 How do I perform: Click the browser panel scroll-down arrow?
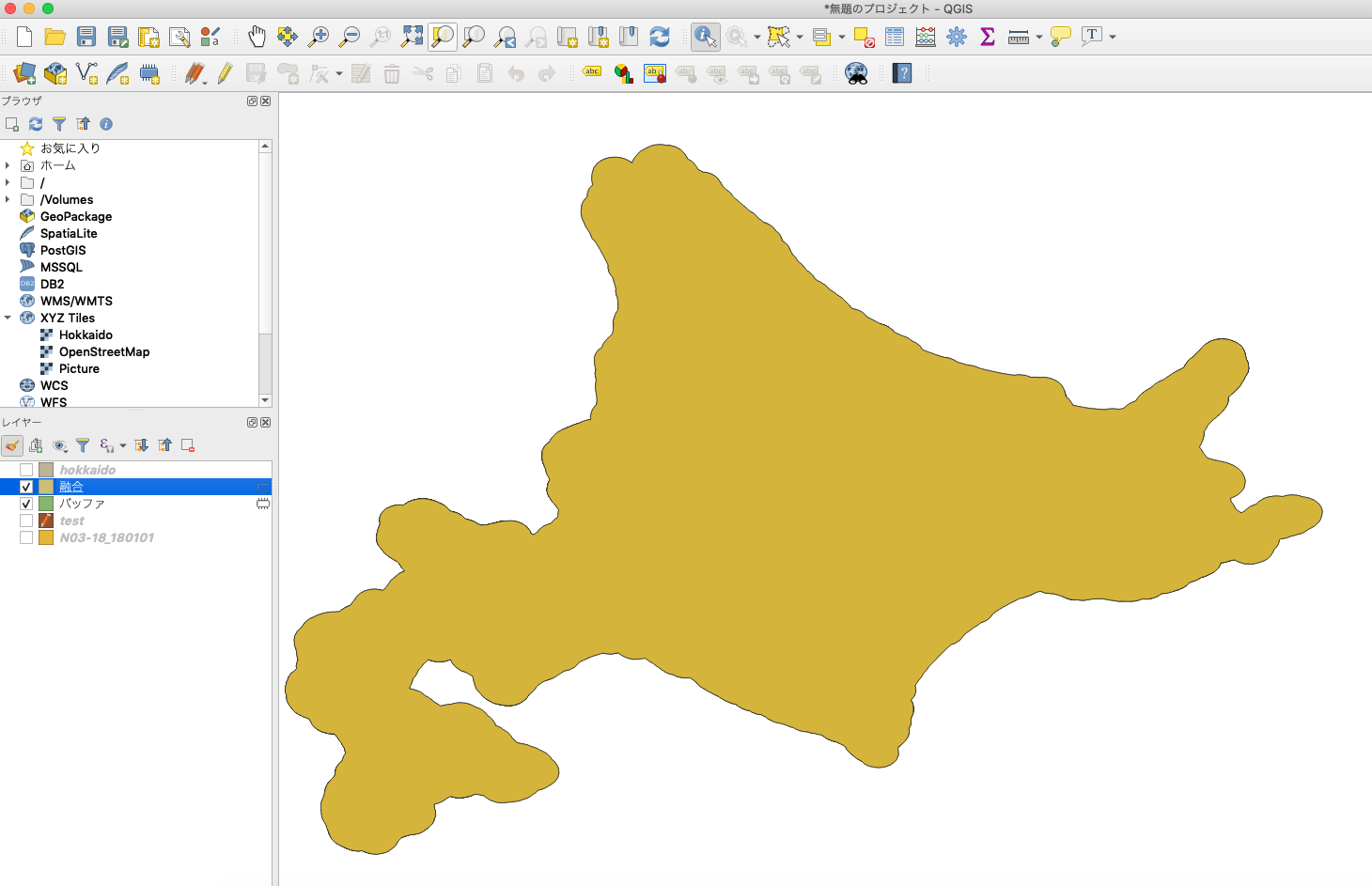coord(265,400)
